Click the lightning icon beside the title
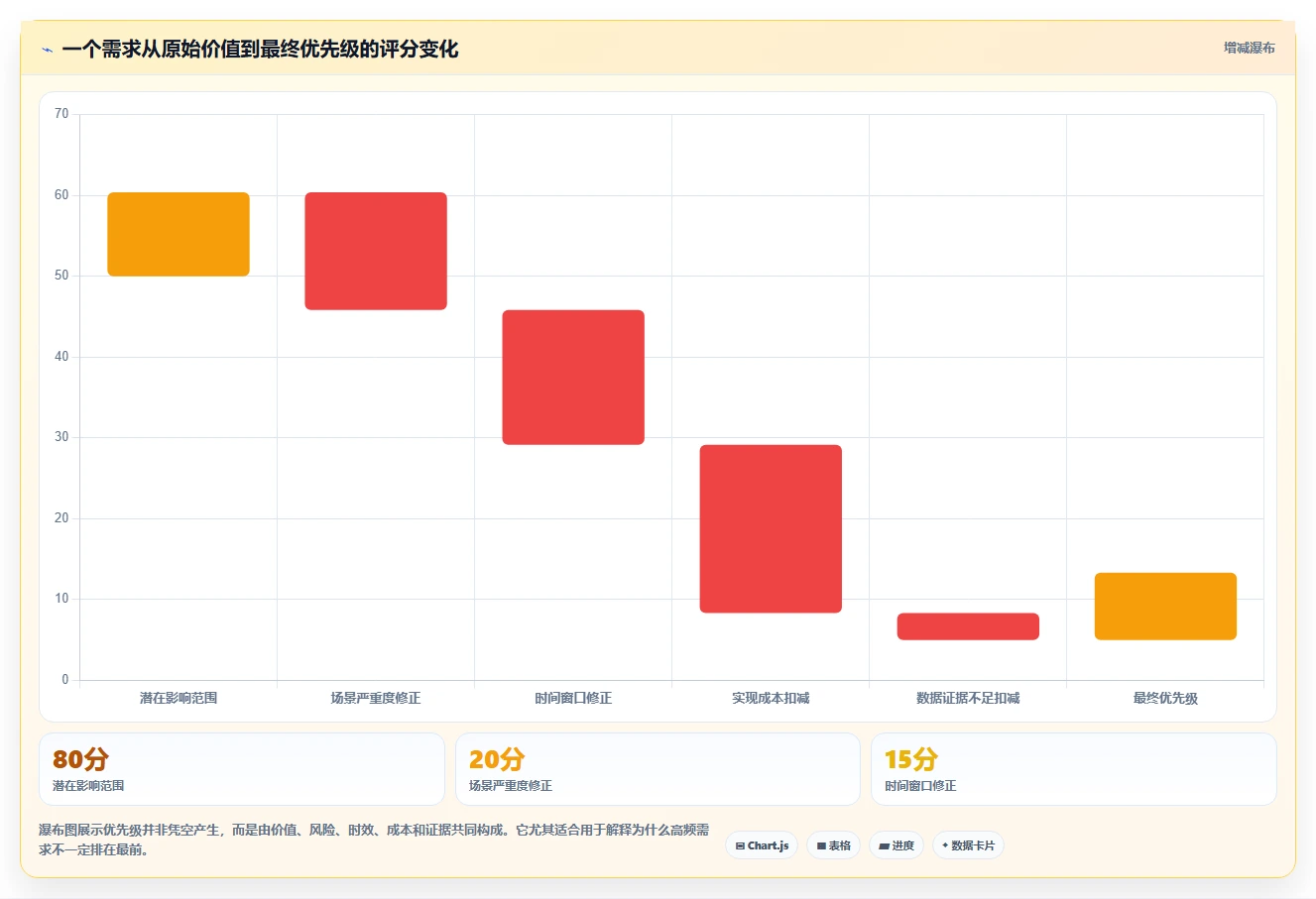 click(x=47, y=50)
